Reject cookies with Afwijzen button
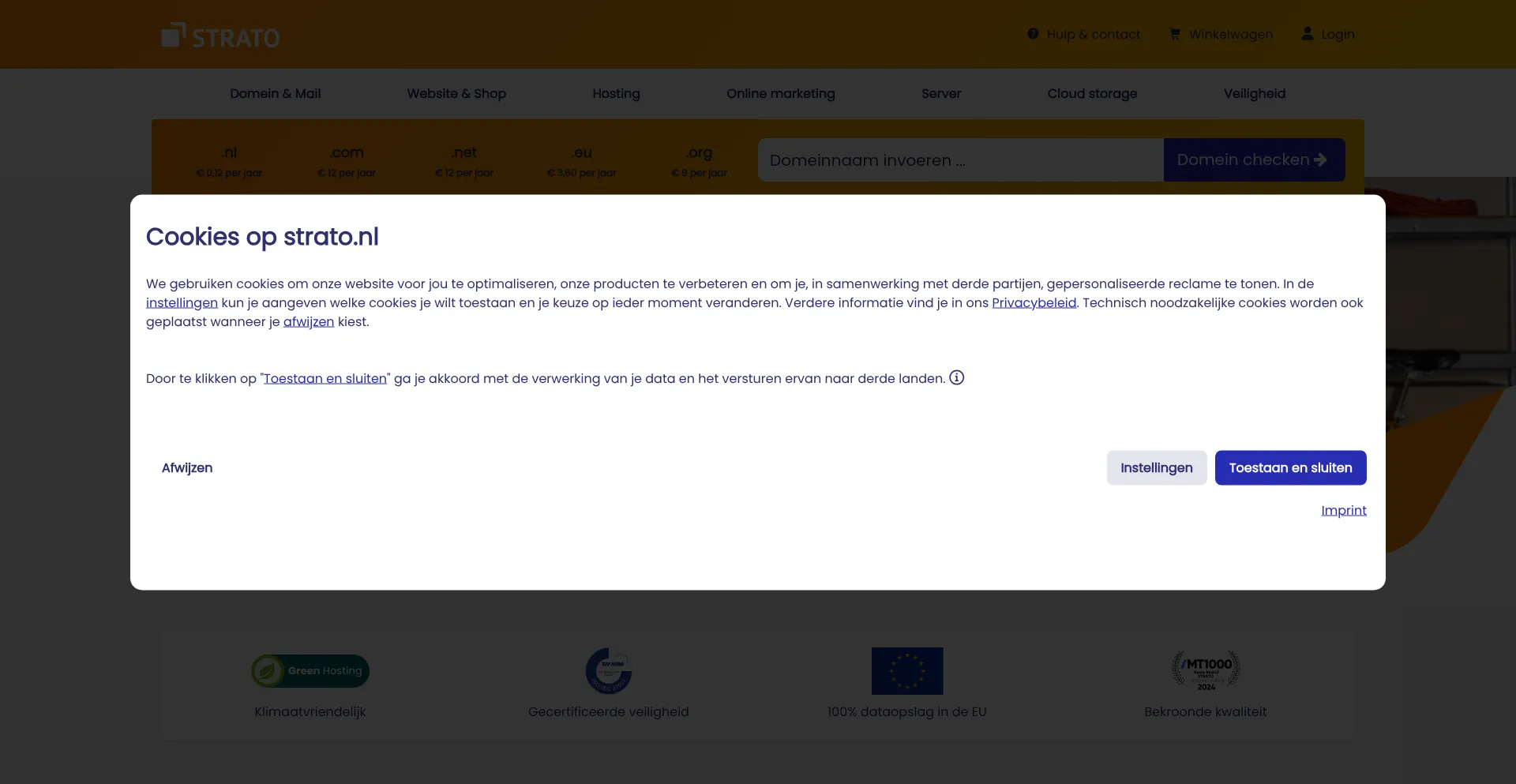Image resolution: width=1516 pixels, height=784 pixels. click(x=187, y=468)
